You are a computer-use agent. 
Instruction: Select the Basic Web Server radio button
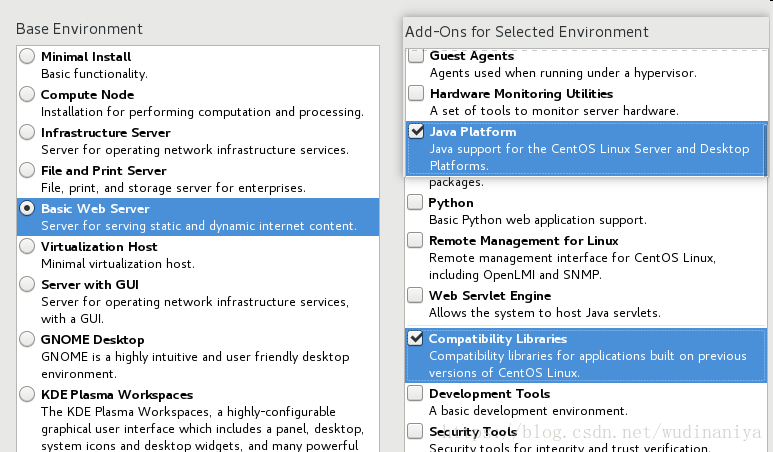coord(27,208)
